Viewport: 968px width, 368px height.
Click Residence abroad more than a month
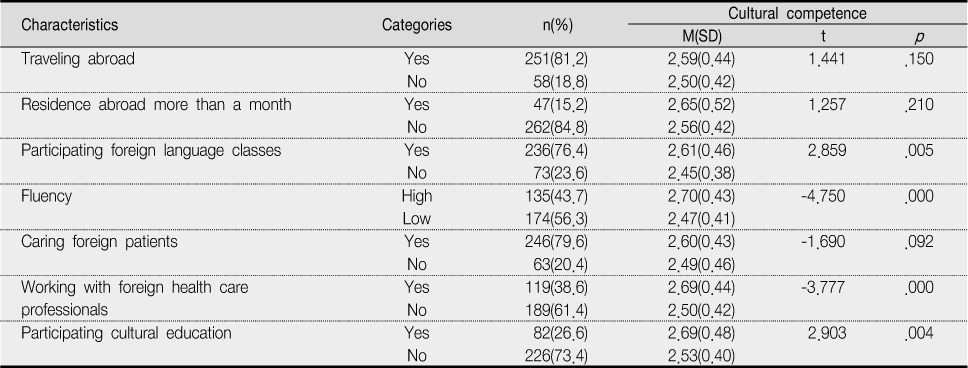click(156, 104)
